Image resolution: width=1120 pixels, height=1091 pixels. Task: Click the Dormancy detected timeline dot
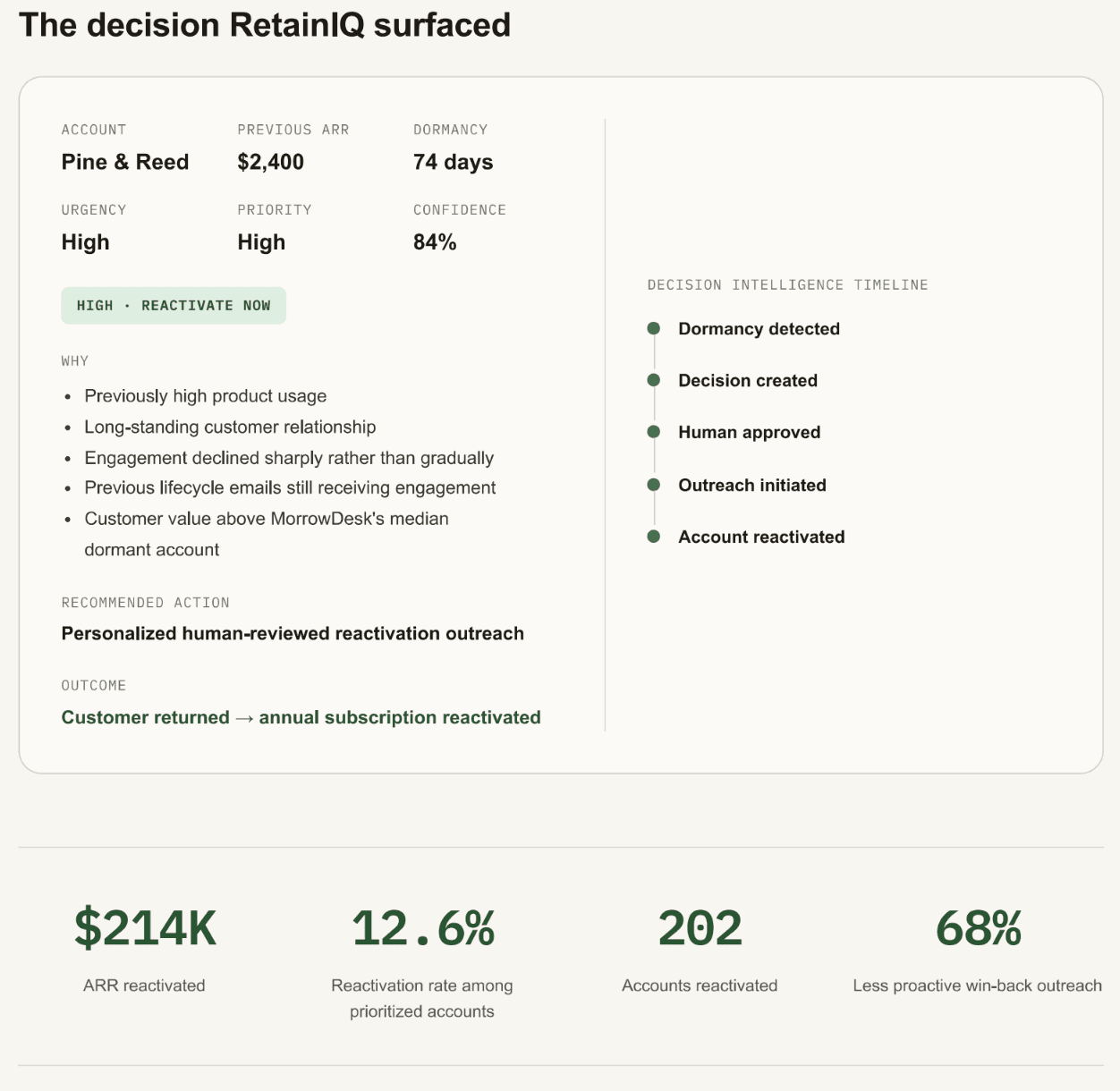(x=654, y=328)
